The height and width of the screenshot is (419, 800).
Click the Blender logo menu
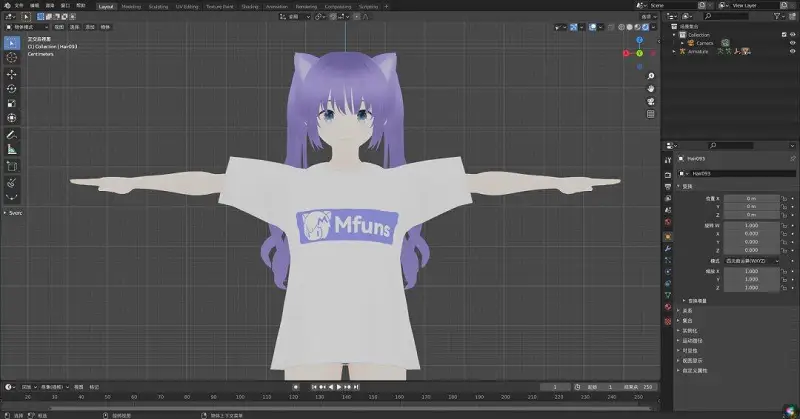7,6
